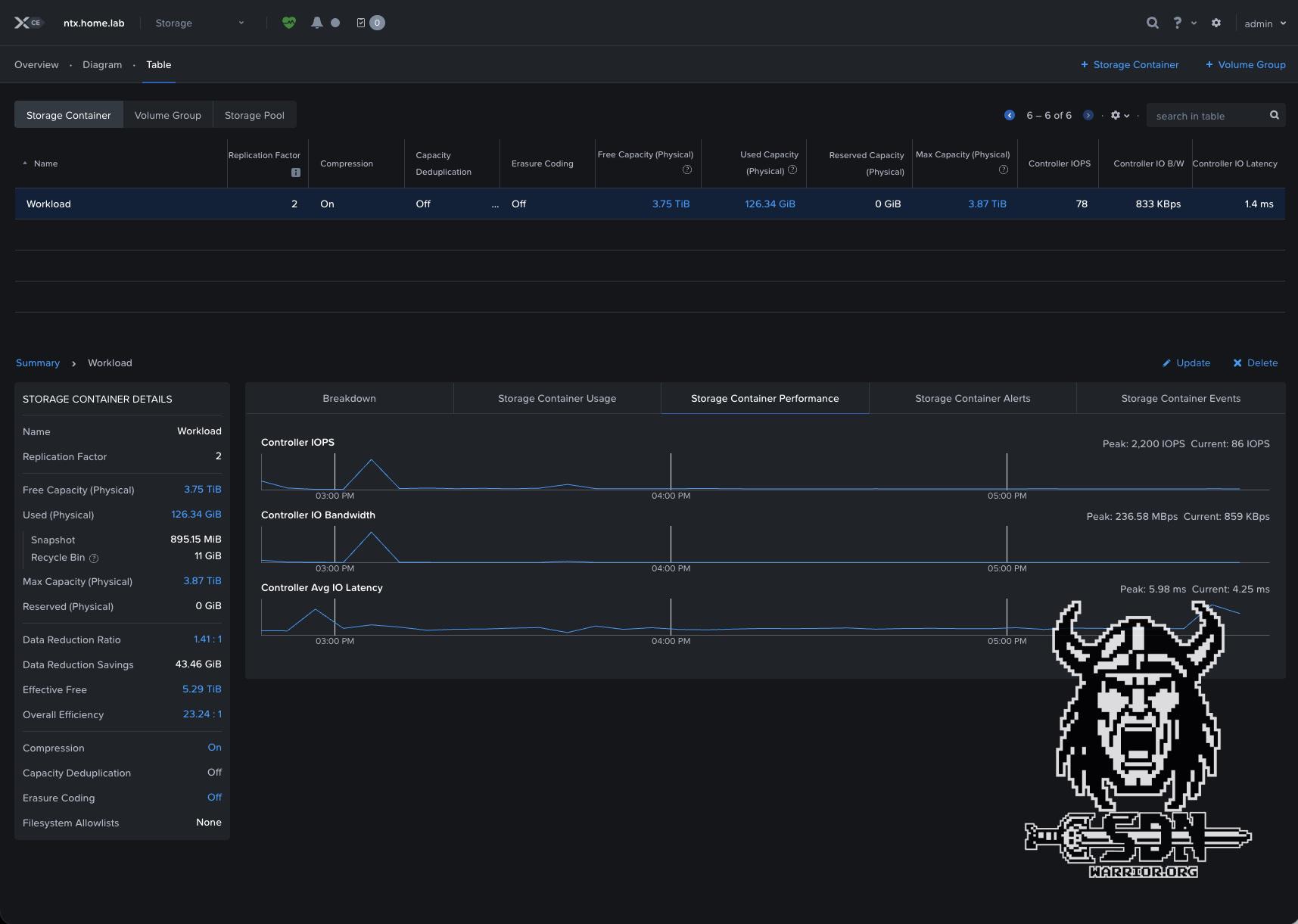The width and height of the screenshot is (1298, 924).
Task: Open the Storage Container Usage tab
Action: pos(556,398)
